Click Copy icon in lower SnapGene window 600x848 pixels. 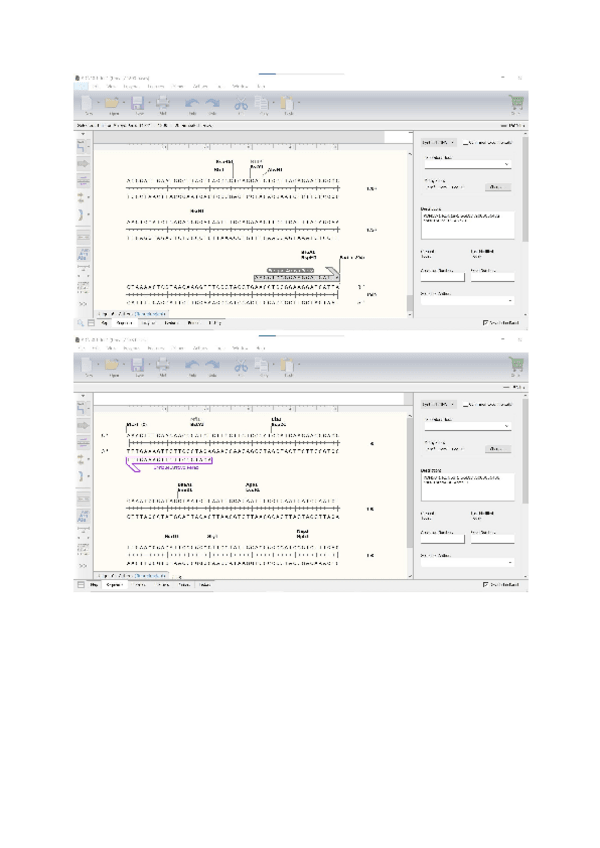coord(262,365)
